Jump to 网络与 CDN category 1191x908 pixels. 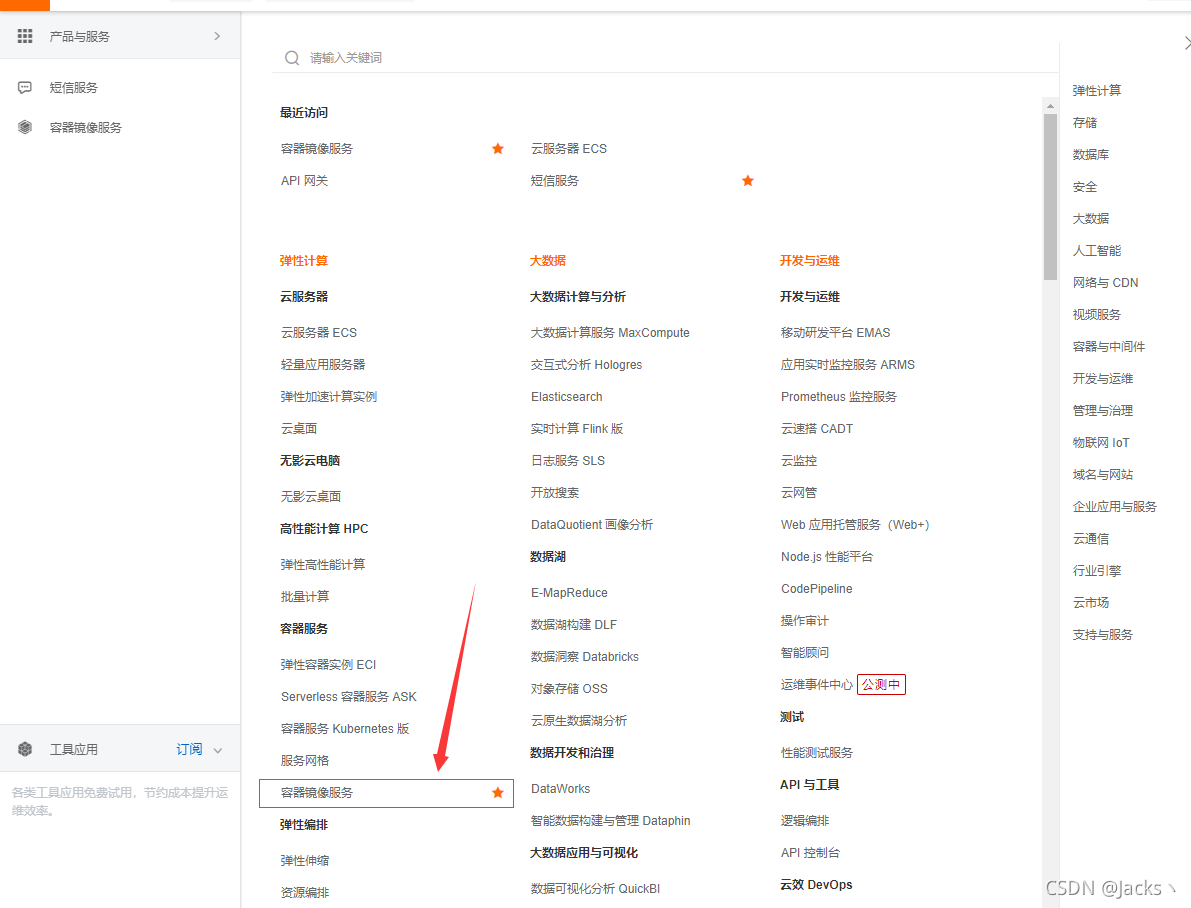(1105, 282)
